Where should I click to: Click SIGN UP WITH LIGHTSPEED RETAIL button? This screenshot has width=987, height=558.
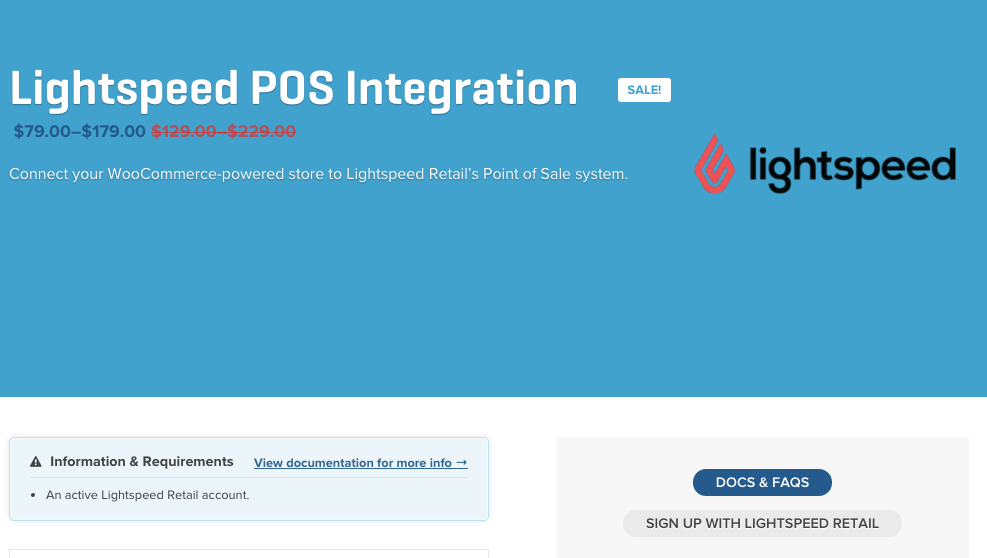[762, 523]
